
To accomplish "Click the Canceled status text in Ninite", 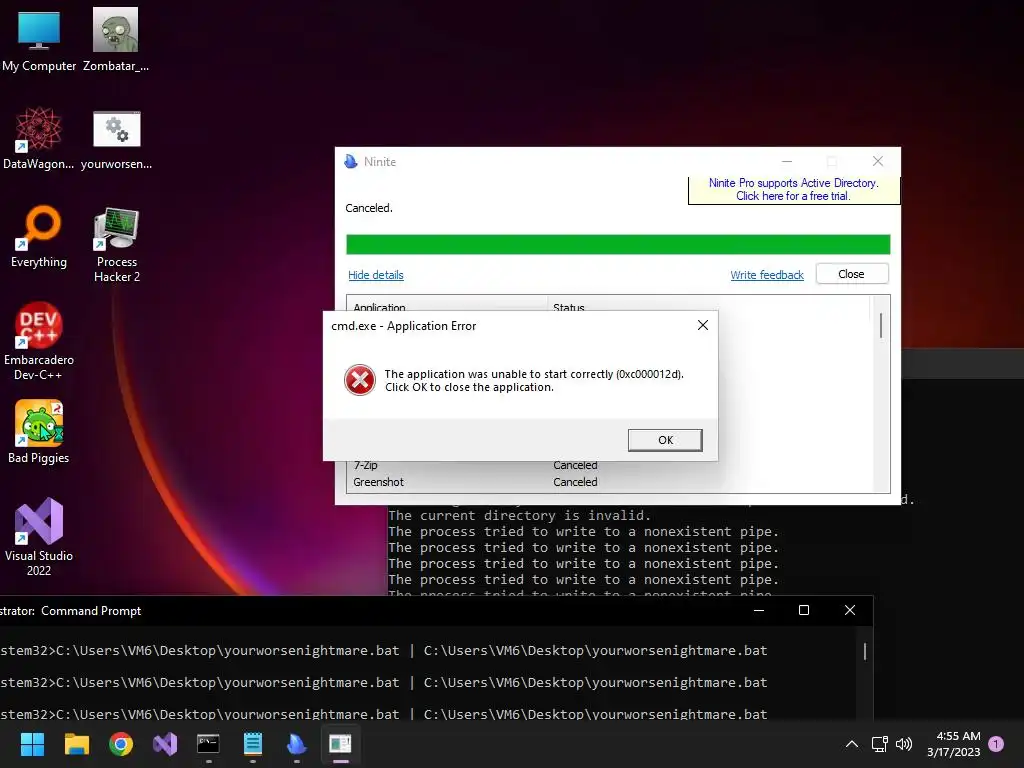I will (369, 208).
